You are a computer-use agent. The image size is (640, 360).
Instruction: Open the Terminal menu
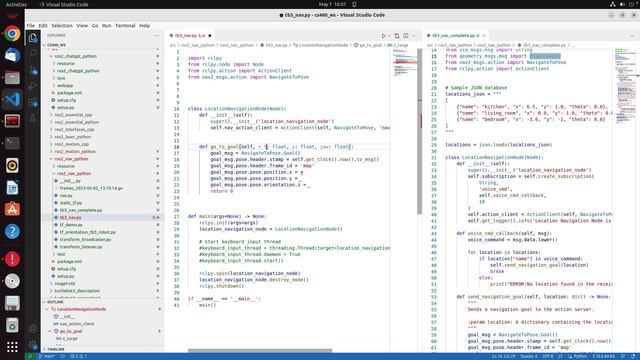(125, 25)
